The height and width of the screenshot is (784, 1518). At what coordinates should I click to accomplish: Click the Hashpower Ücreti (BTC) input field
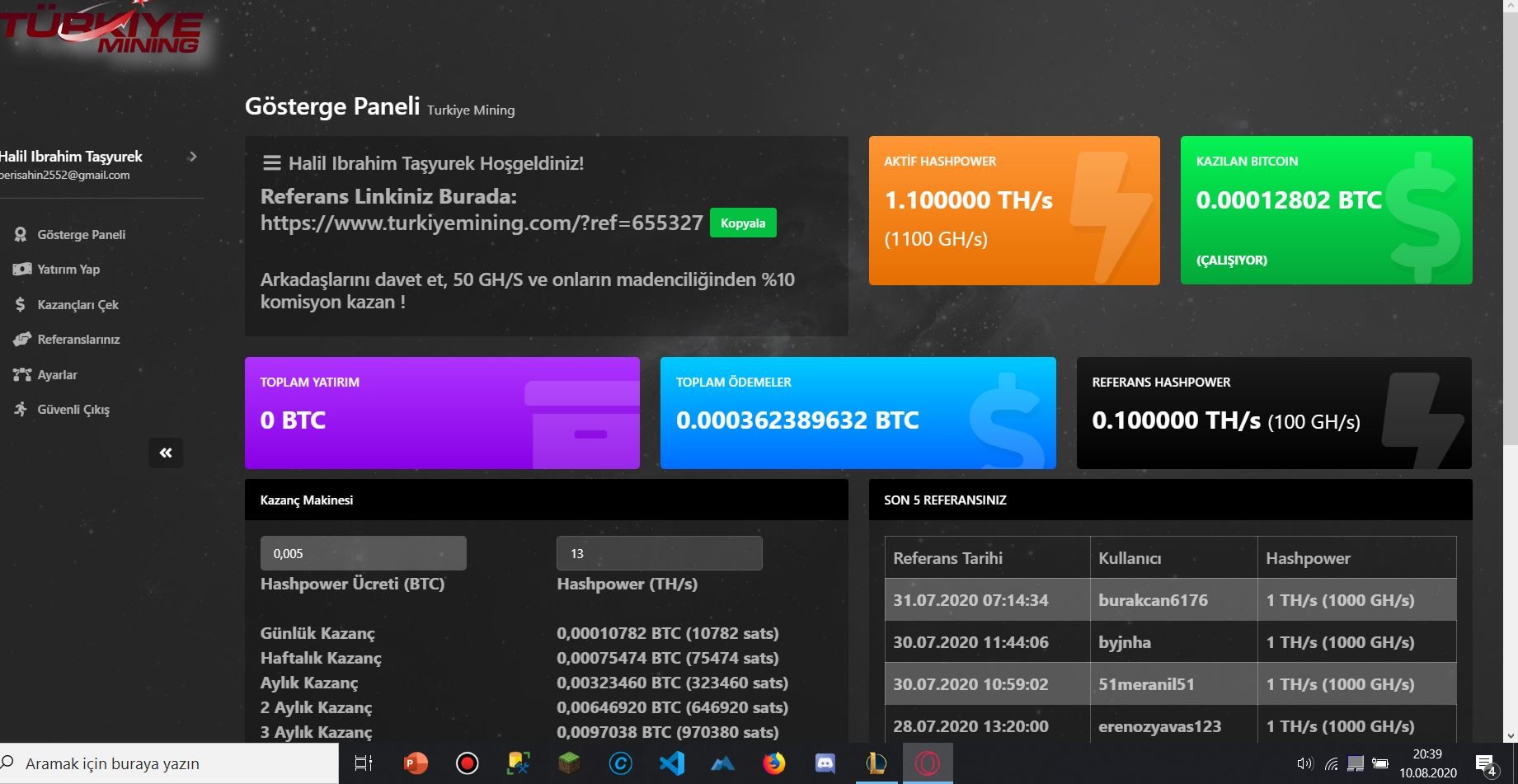coord(364,553)
